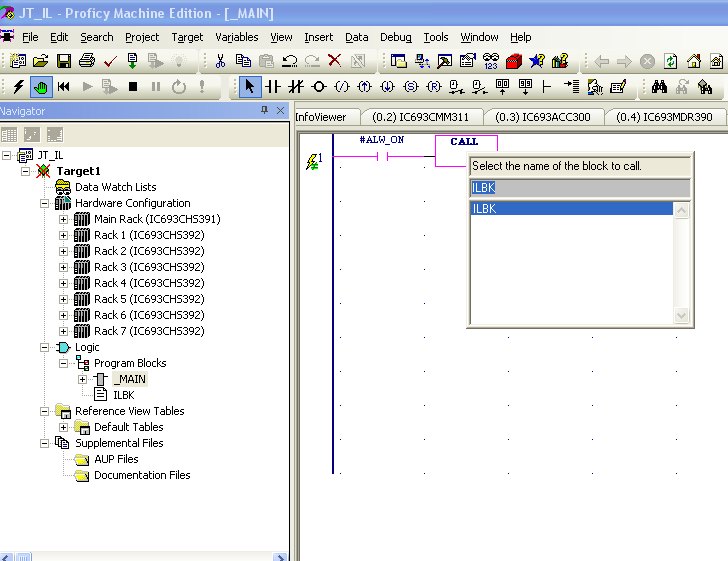
Task: Select the negated coil tool
Action: [342, 87]
